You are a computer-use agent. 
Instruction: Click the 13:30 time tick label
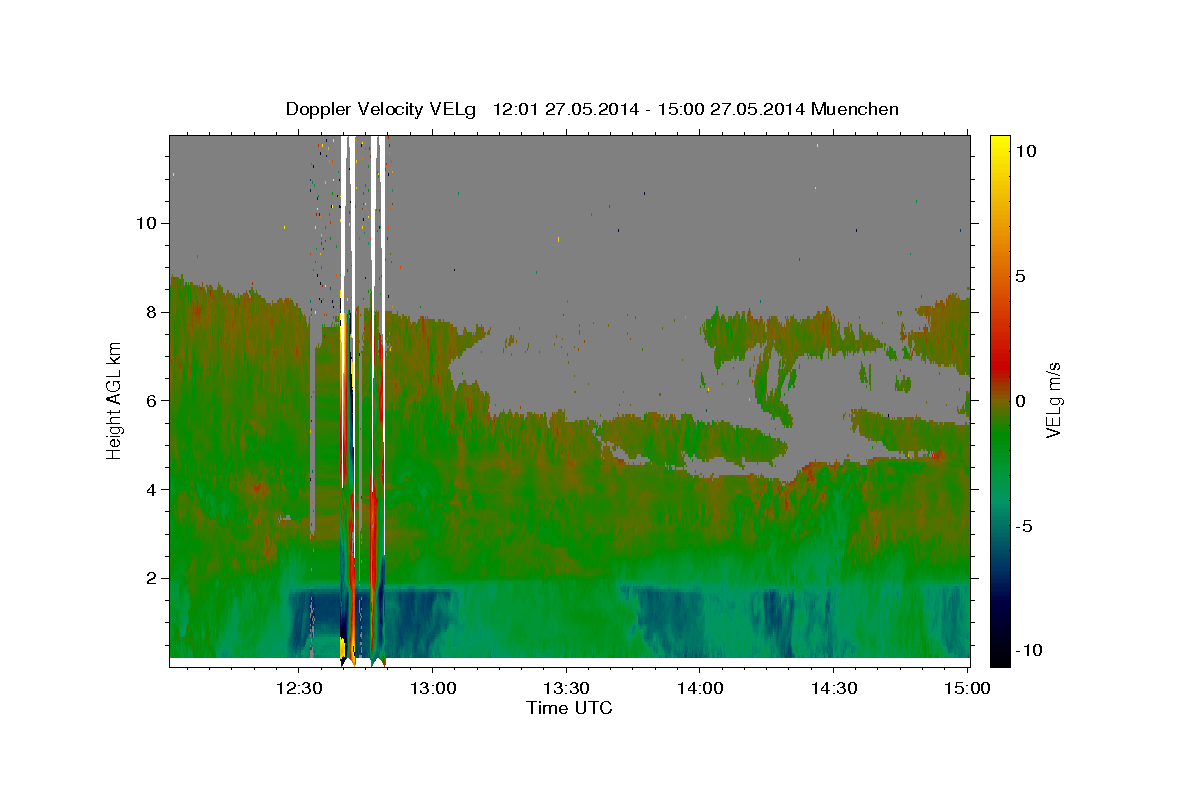(566, 688)
